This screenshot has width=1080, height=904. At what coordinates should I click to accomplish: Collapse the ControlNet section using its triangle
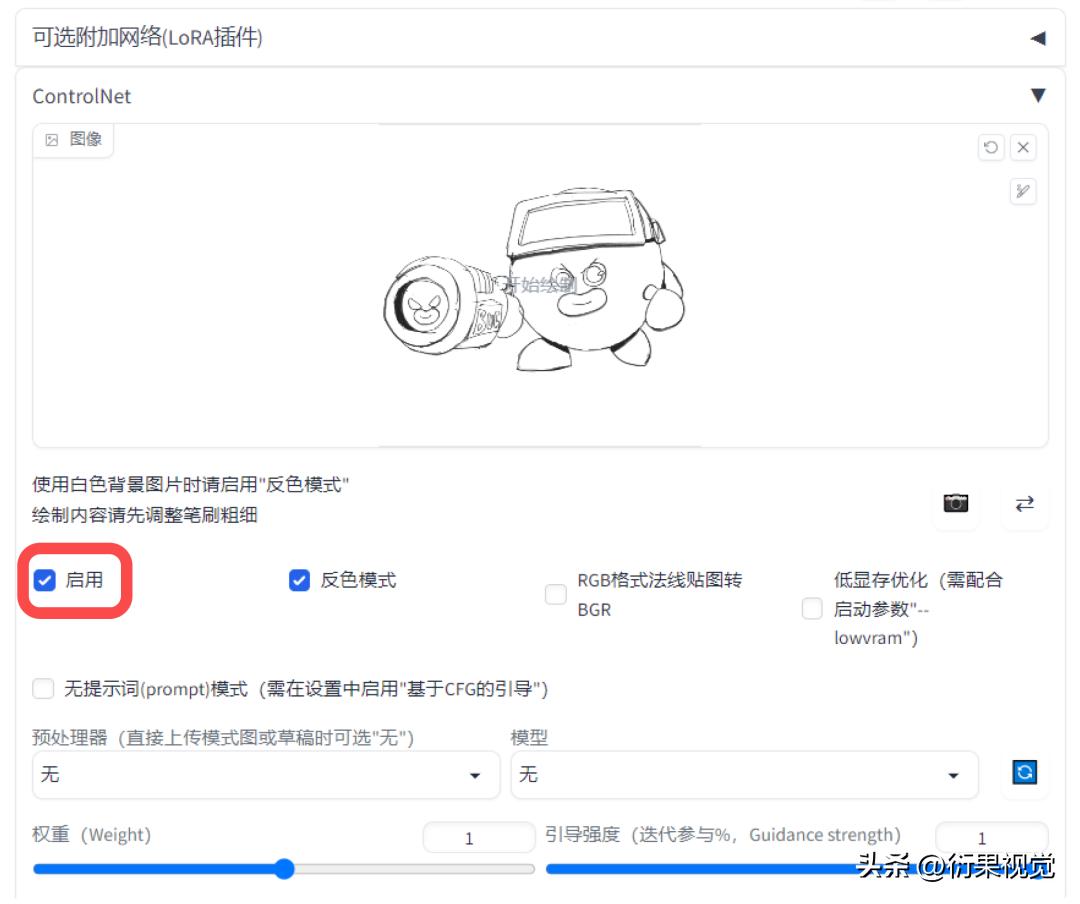[1037, 96]
